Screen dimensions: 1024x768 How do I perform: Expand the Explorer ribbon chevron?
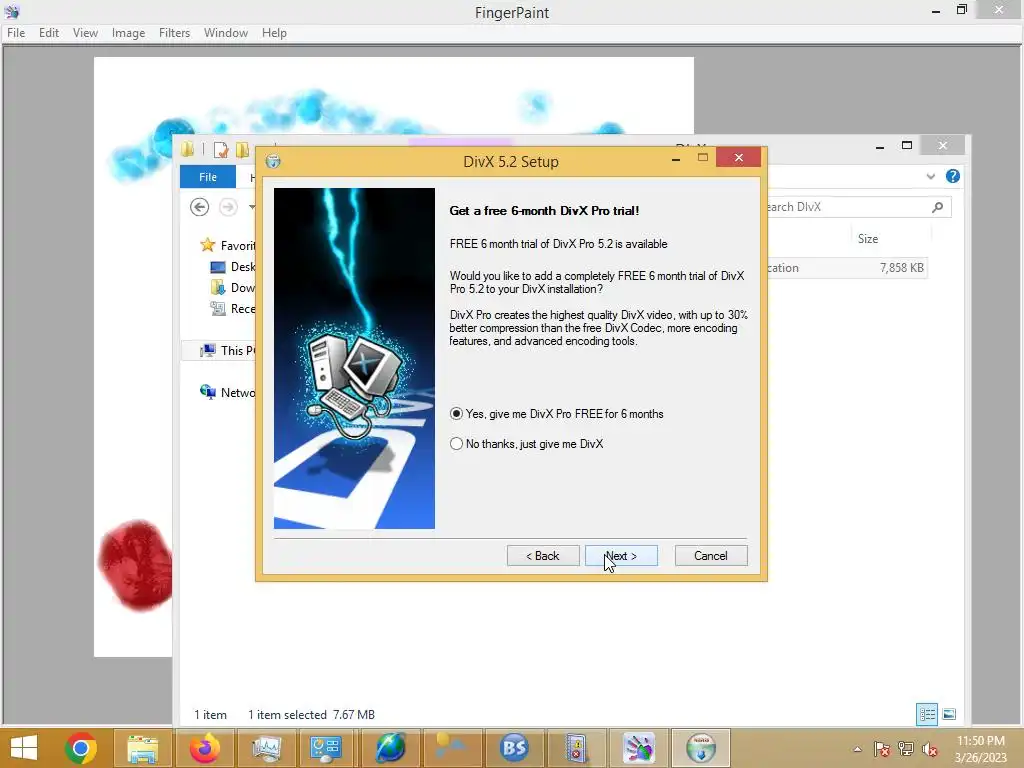931,176
